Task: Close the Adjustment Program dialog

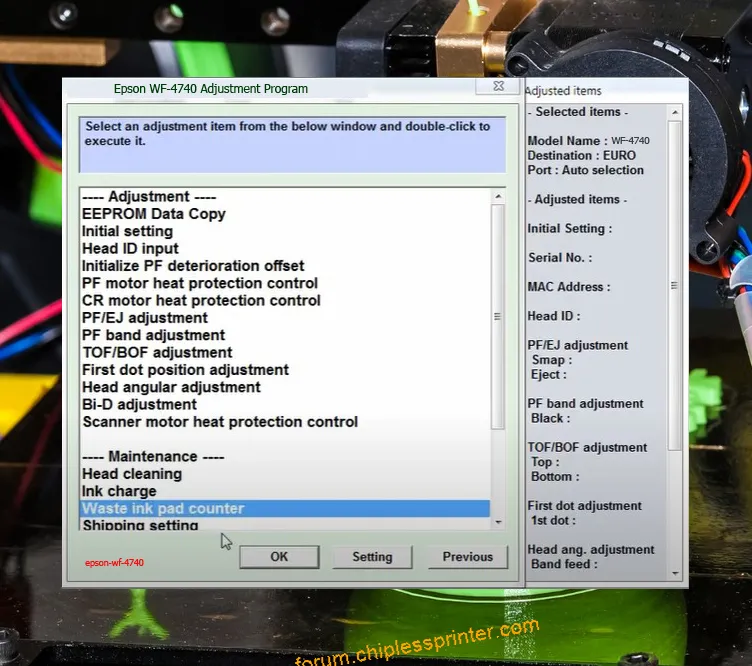Action: 498,86
